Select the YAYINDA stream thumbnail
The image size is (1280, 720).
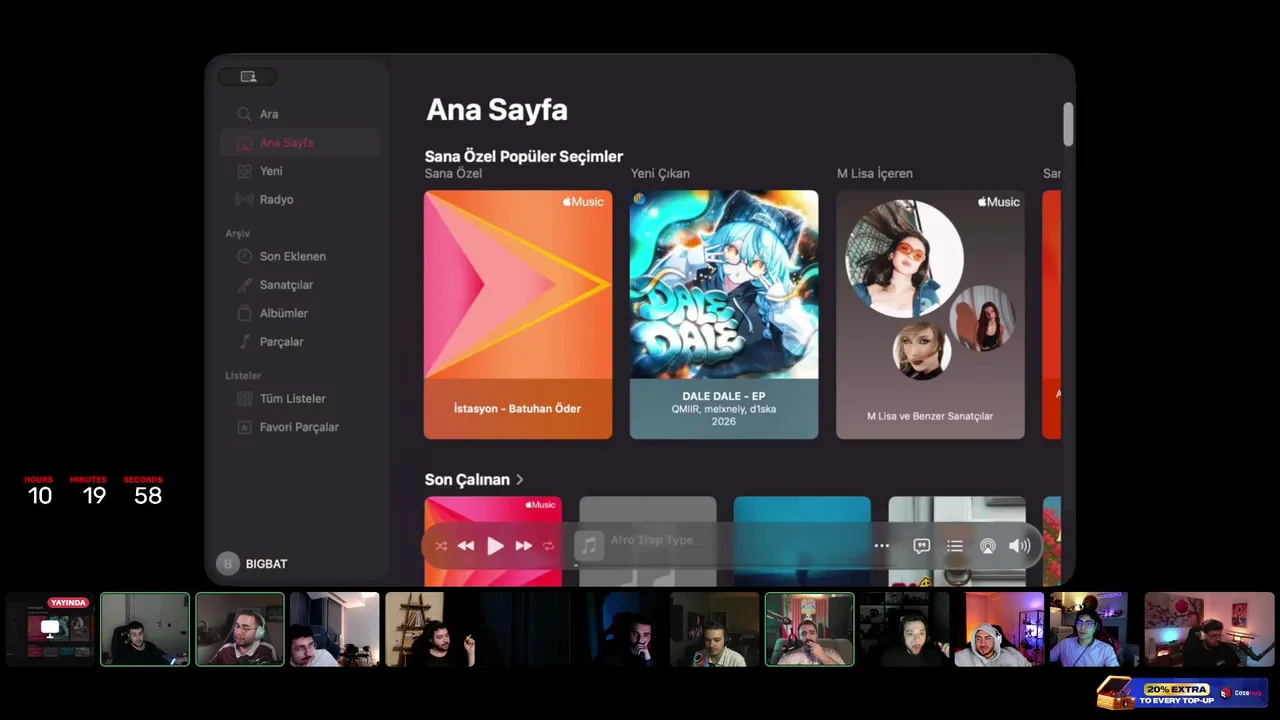[50, 629]
